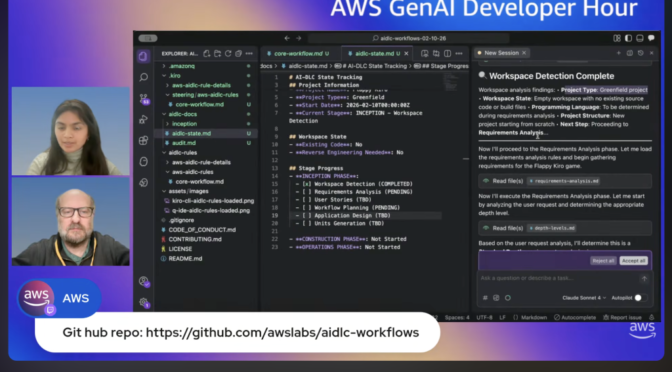Open editor more actions ellipsis
Screen dimensions: 672x372
pos(459,54)
